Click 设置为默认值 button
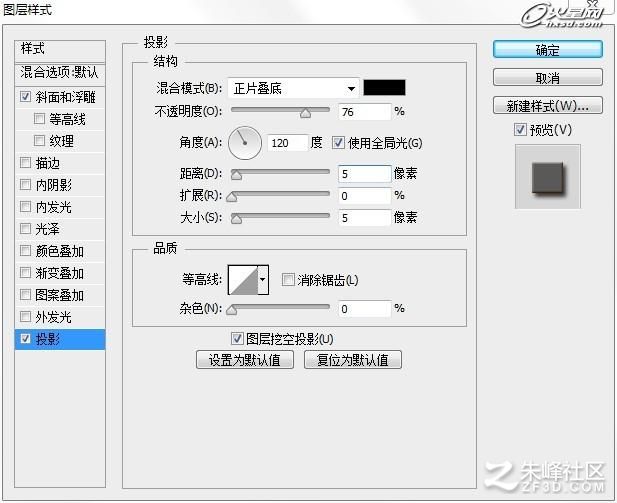This screenshot has width=617, height=503. (x=245, y=360)
